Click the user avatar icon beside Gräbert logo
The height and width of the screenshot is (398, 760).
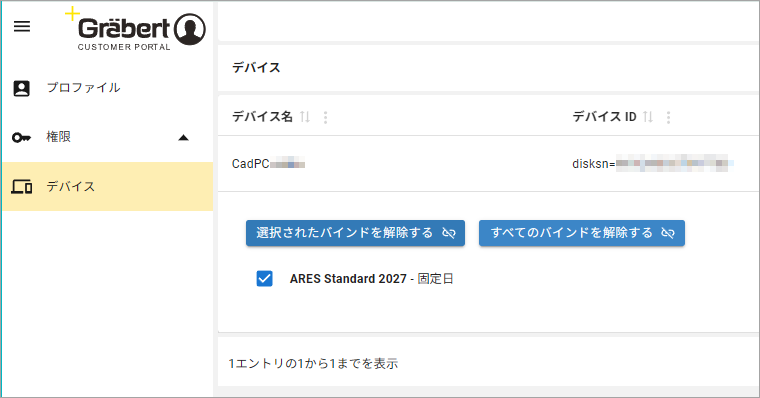tap(190, 29)
